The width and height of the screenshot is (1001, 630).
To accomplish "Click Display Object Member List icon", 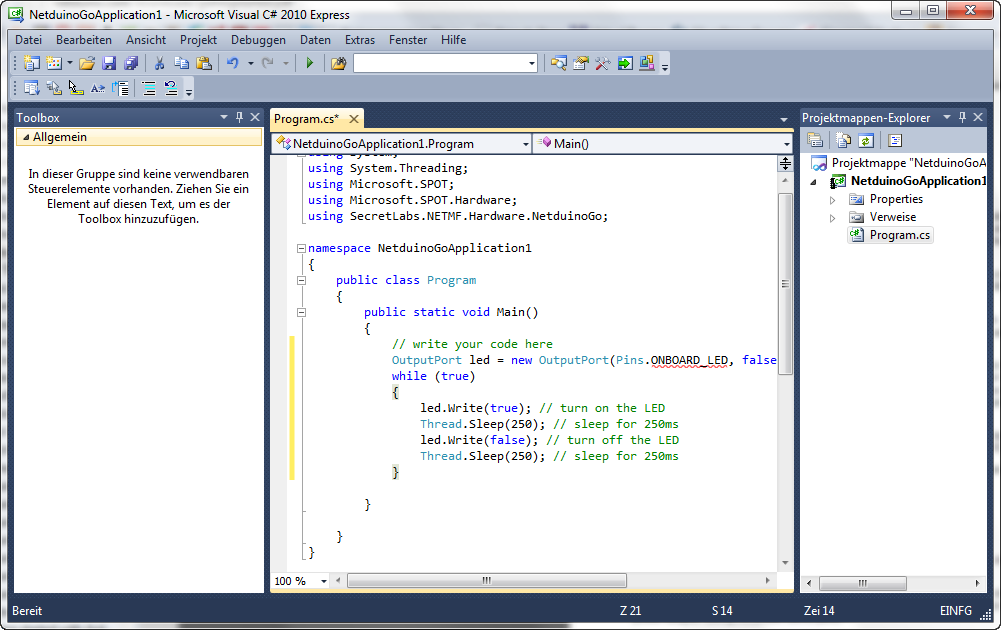I will pyautogui.click(x=31, y=88).
